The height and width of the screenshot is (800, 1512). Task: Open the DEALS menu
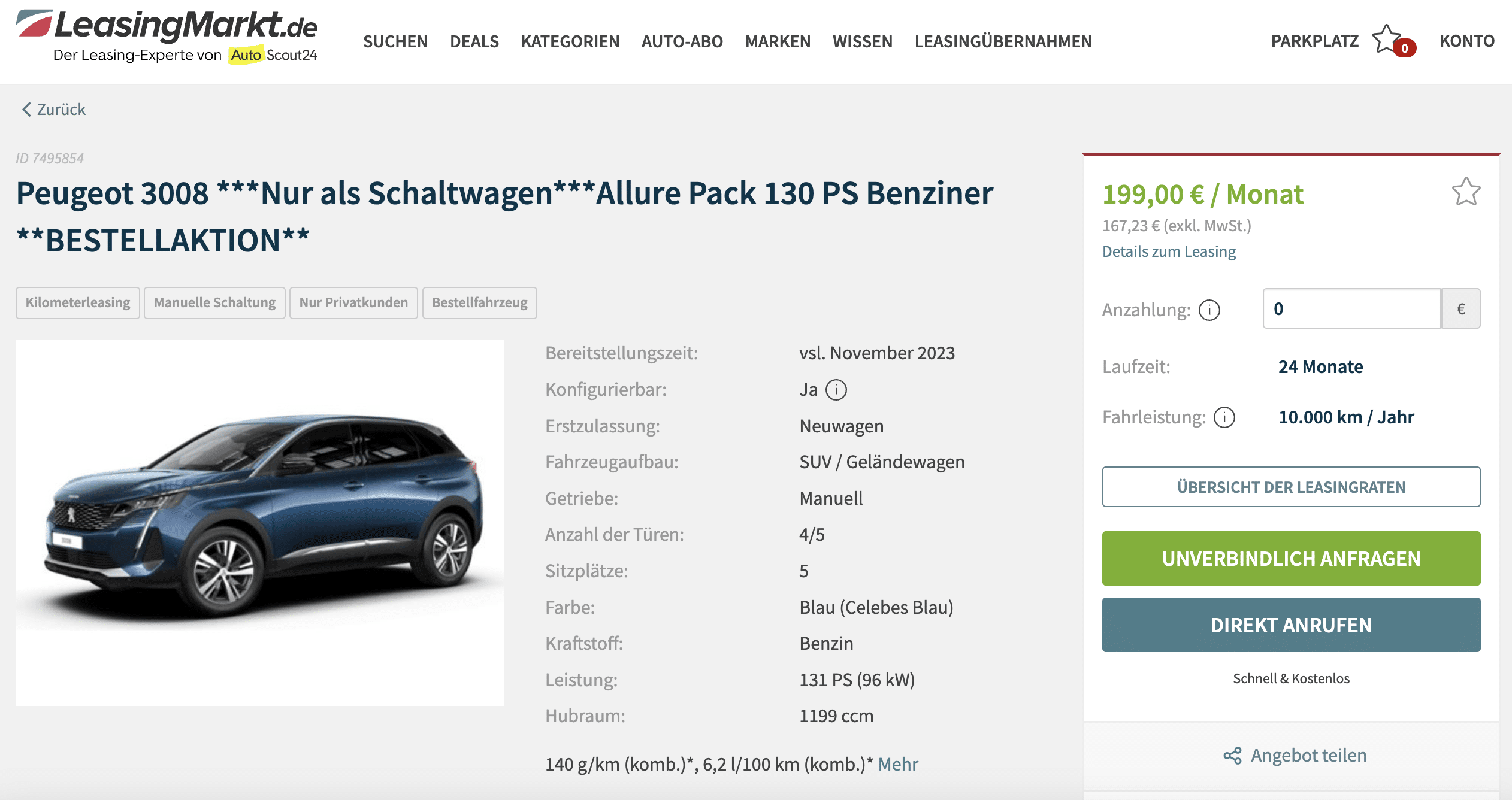474,41
